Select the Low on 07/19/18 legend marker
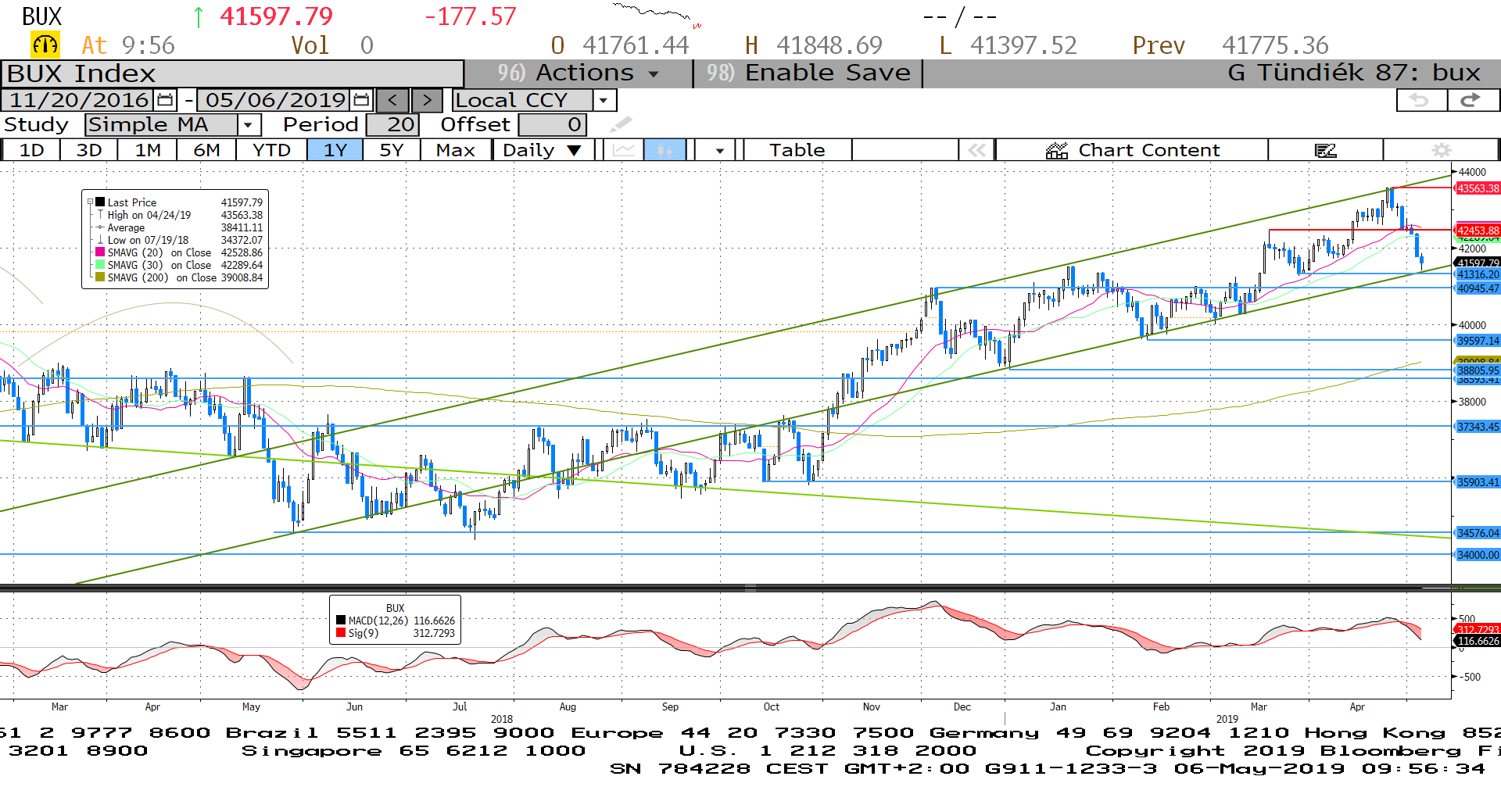 coord(100,240)
